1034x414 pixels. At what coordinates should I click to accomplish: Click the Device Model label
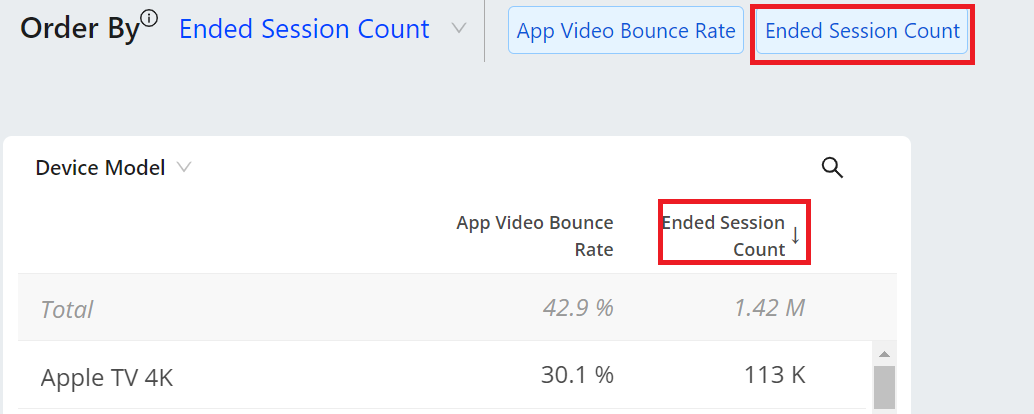(100, 168)
